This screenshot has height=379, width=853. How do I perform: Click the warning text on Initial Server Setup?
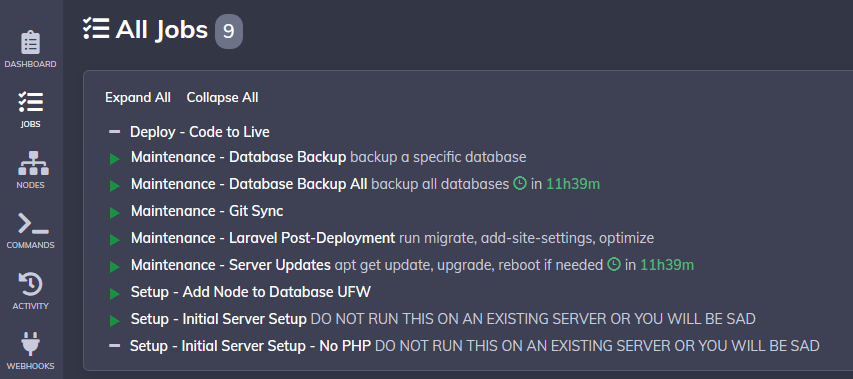pyautogui.click(x=533, y=319)
